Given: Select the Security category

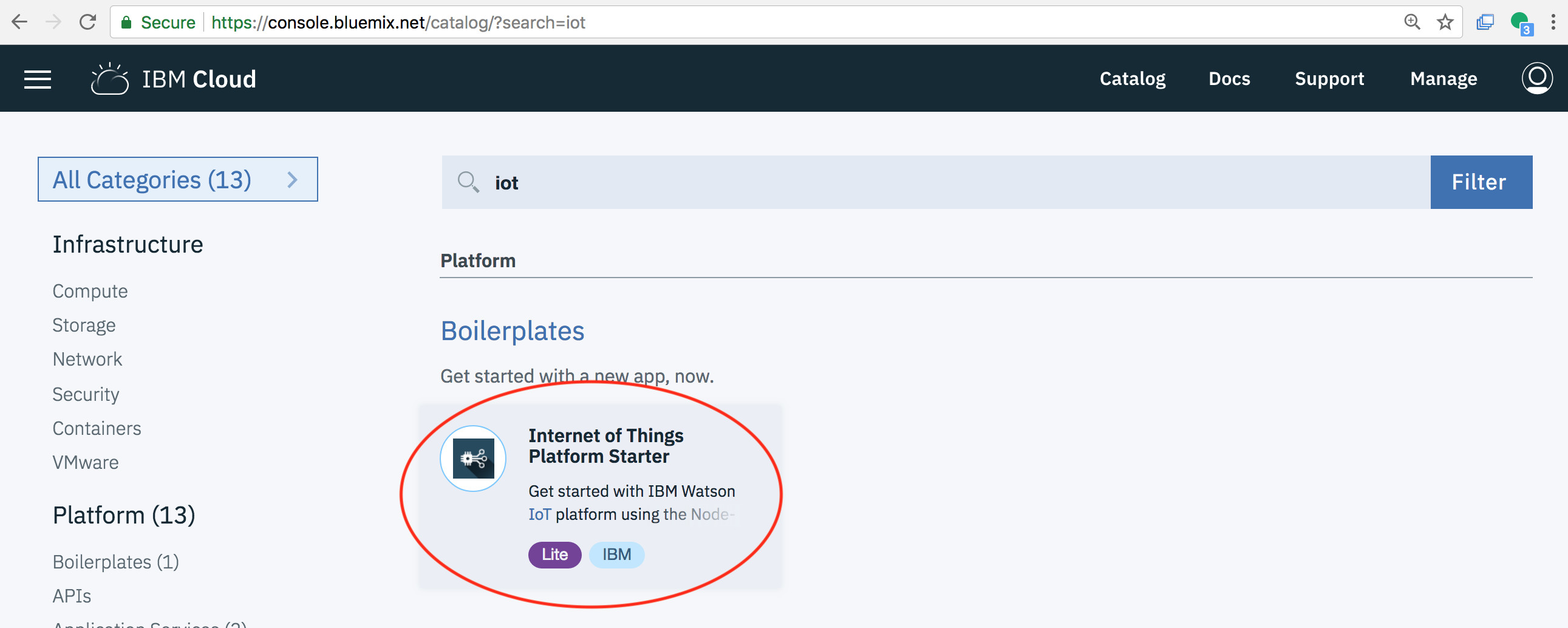Looking at the screenshot, I should [x=86, y=394].
